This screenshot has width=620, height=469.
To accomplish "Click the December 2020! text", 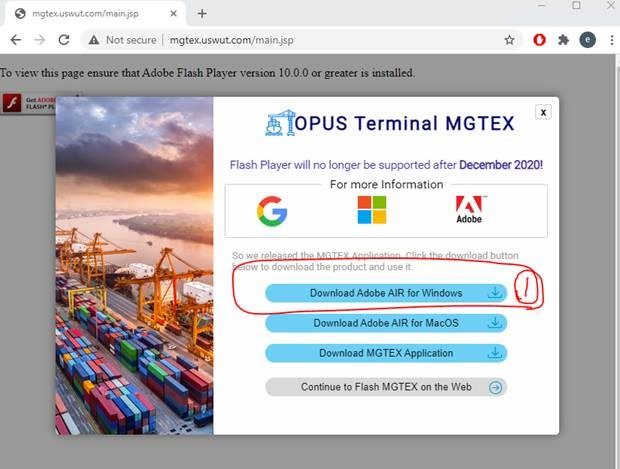I will click(501, 165).
